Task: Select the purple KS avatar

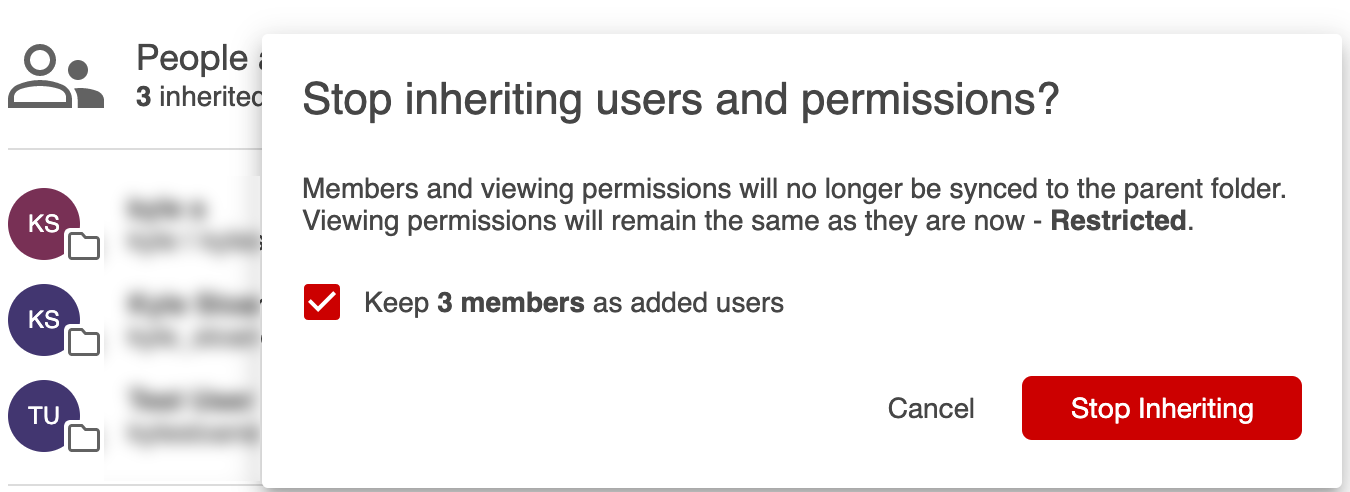Action: [x=44, y=320]
